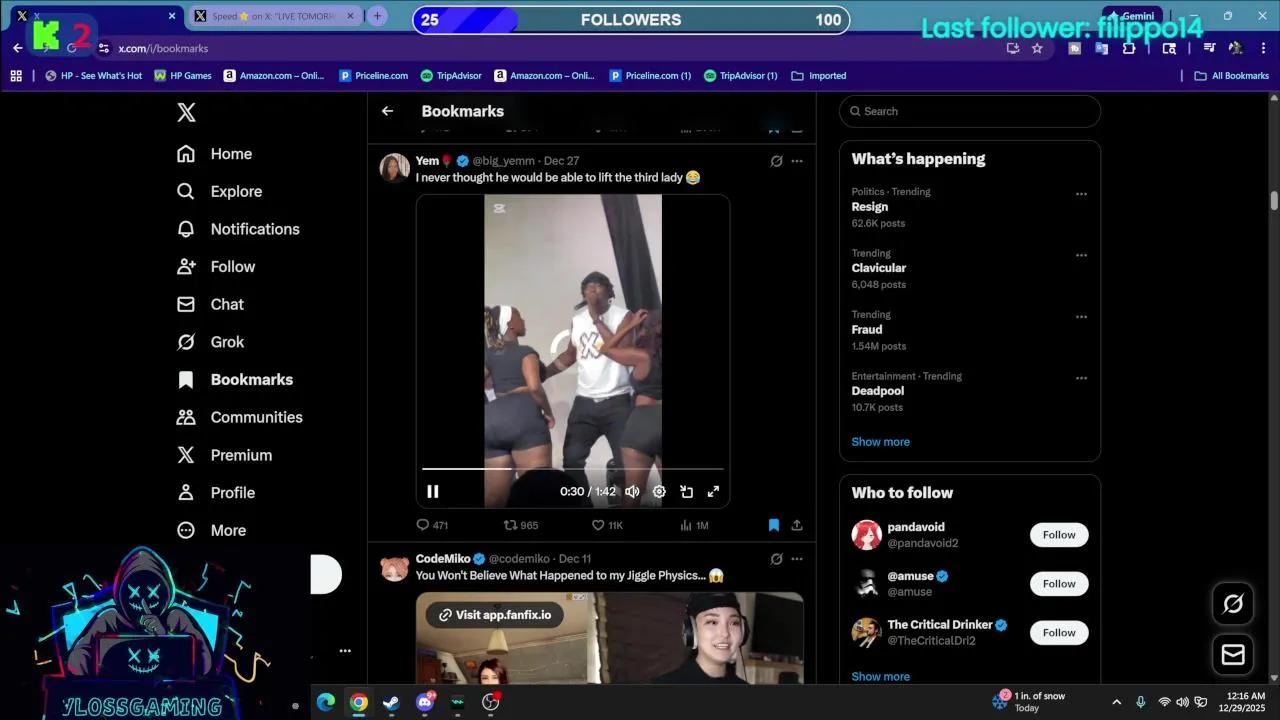Toggle picture-in-picture on video
The width and height of the screenshot is (1280, 720).
point(687,491)
